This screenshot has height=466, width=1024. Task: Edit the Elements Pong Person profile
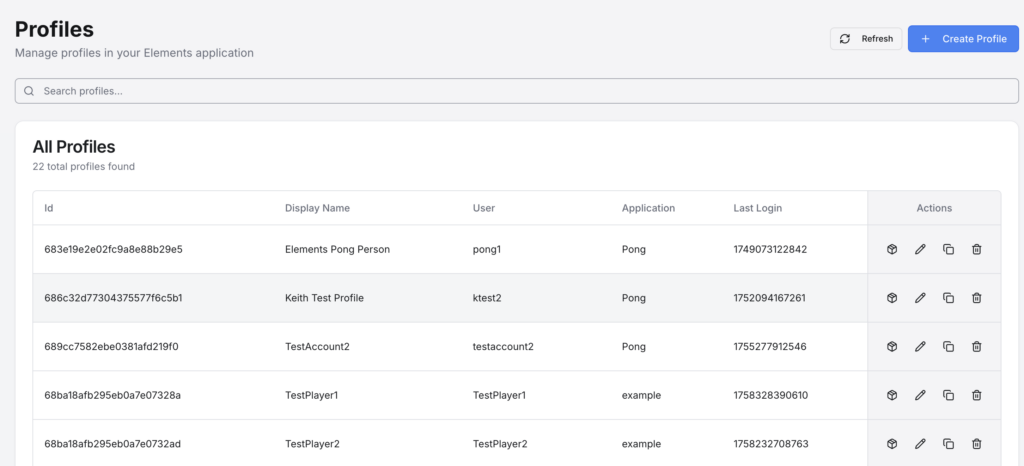[920, 249]
